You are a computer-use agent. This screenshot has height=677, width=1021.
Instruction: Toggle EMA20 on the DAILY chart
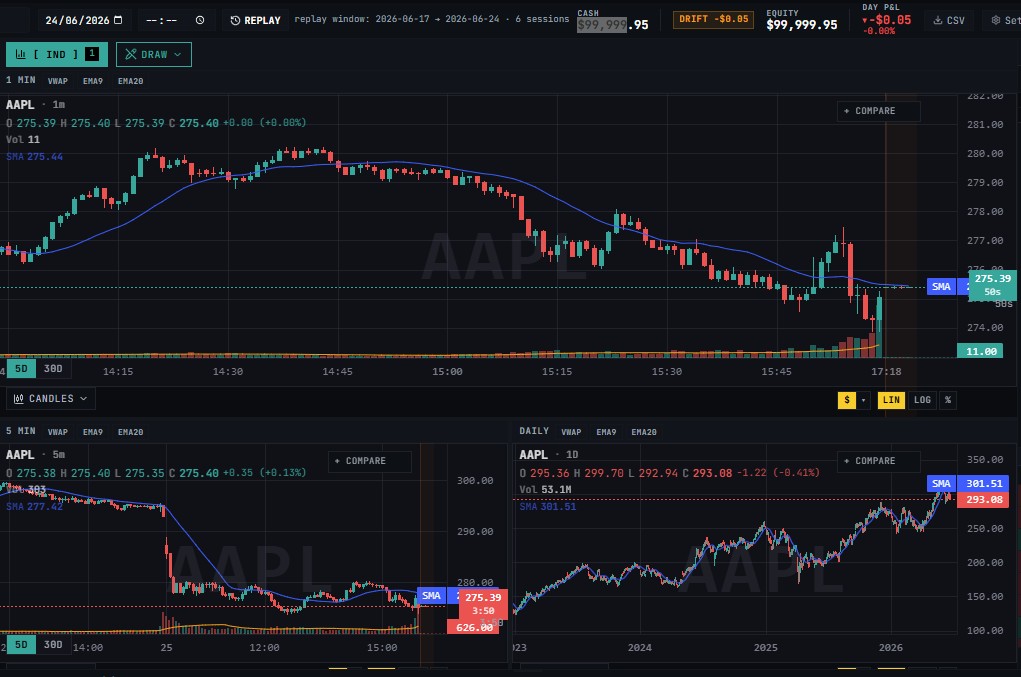pyautogui.click(x=643, y=432)
